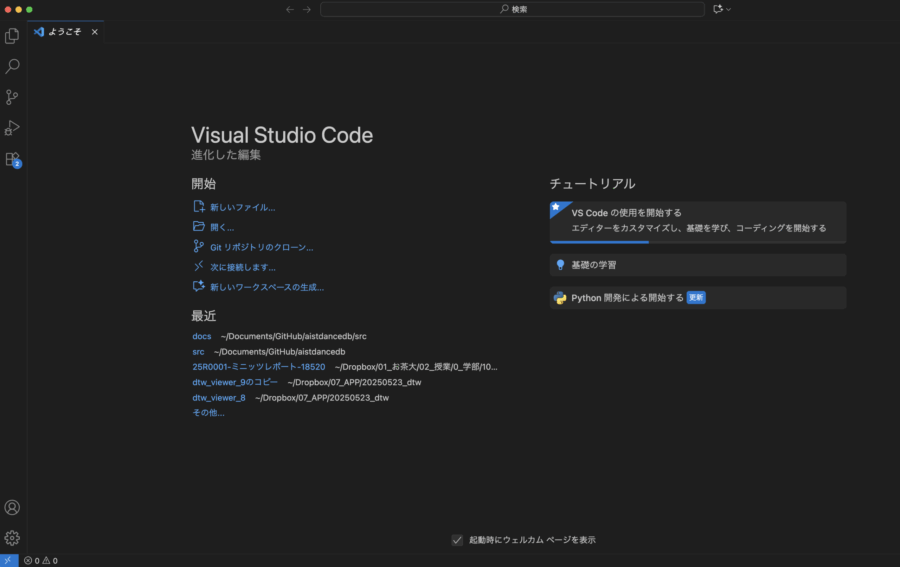Open recent folder 'dtw_viewer_8'
The width and height of the screenshot is (900, 567).
[218, 397]
